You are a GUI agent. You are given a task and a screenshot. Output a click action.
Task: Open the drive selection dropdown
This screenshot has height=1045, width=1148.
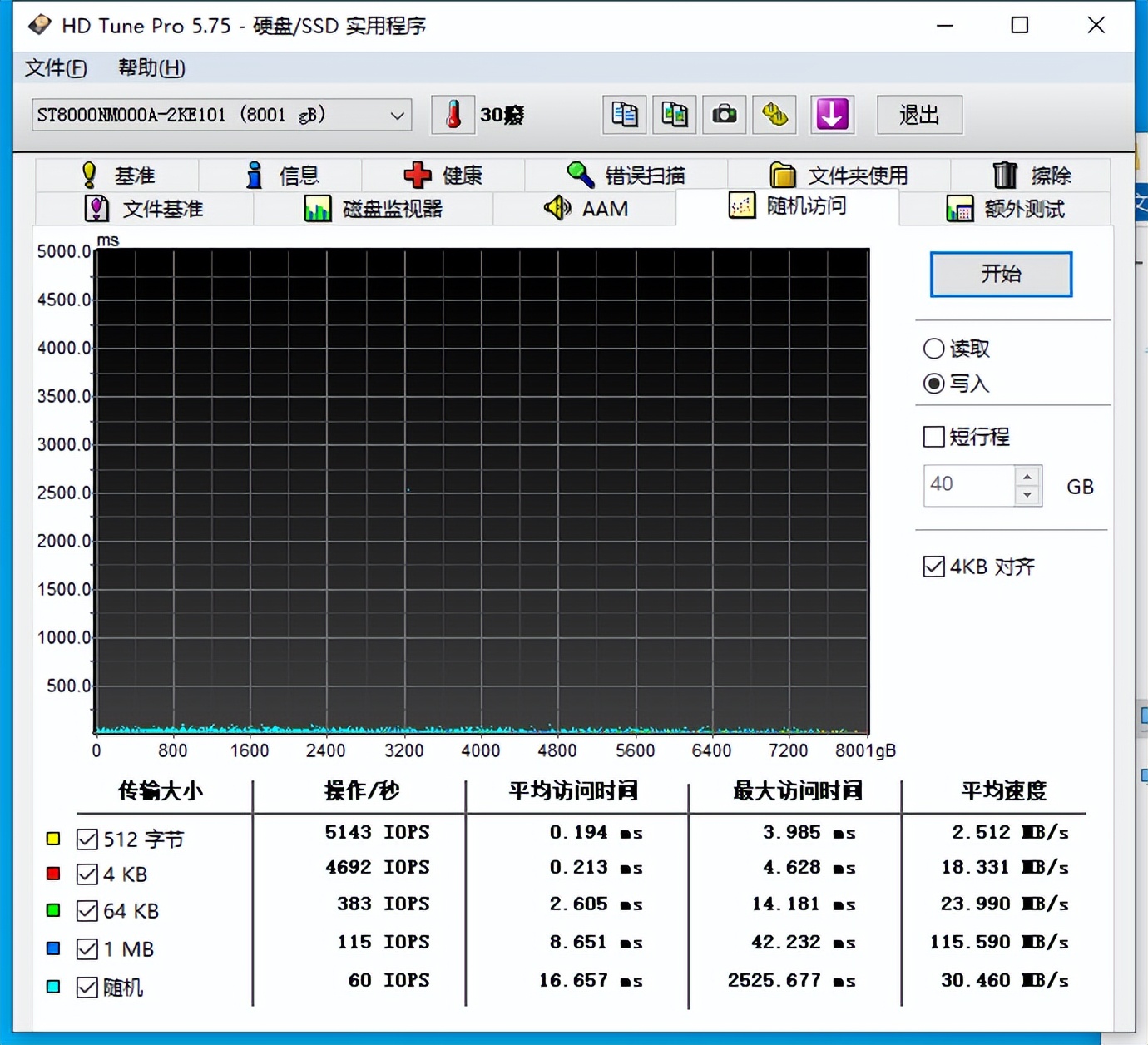(x=397, y=115)
